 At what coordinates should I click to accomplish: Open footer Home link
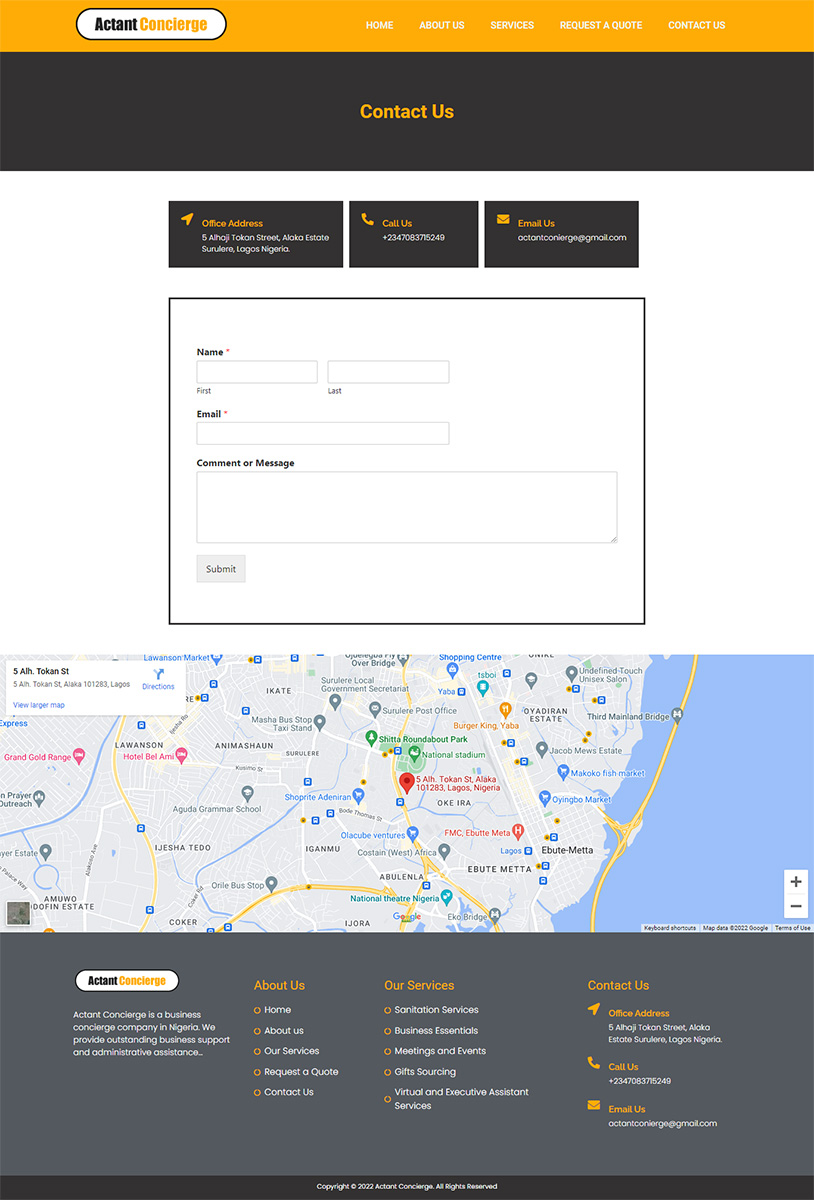278,1010
